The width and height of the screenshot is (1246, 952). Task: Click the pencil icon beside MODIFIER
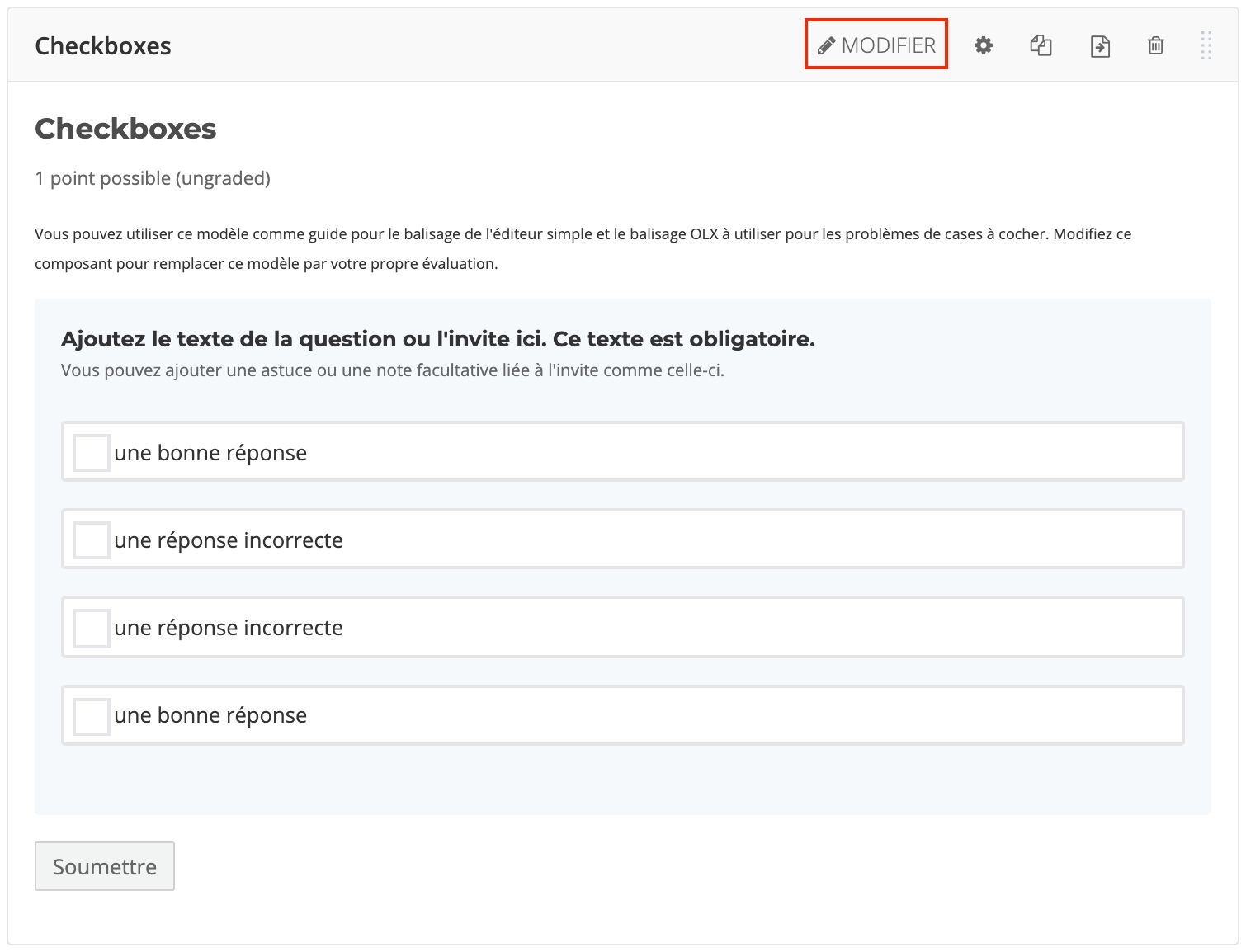[826, 46]
